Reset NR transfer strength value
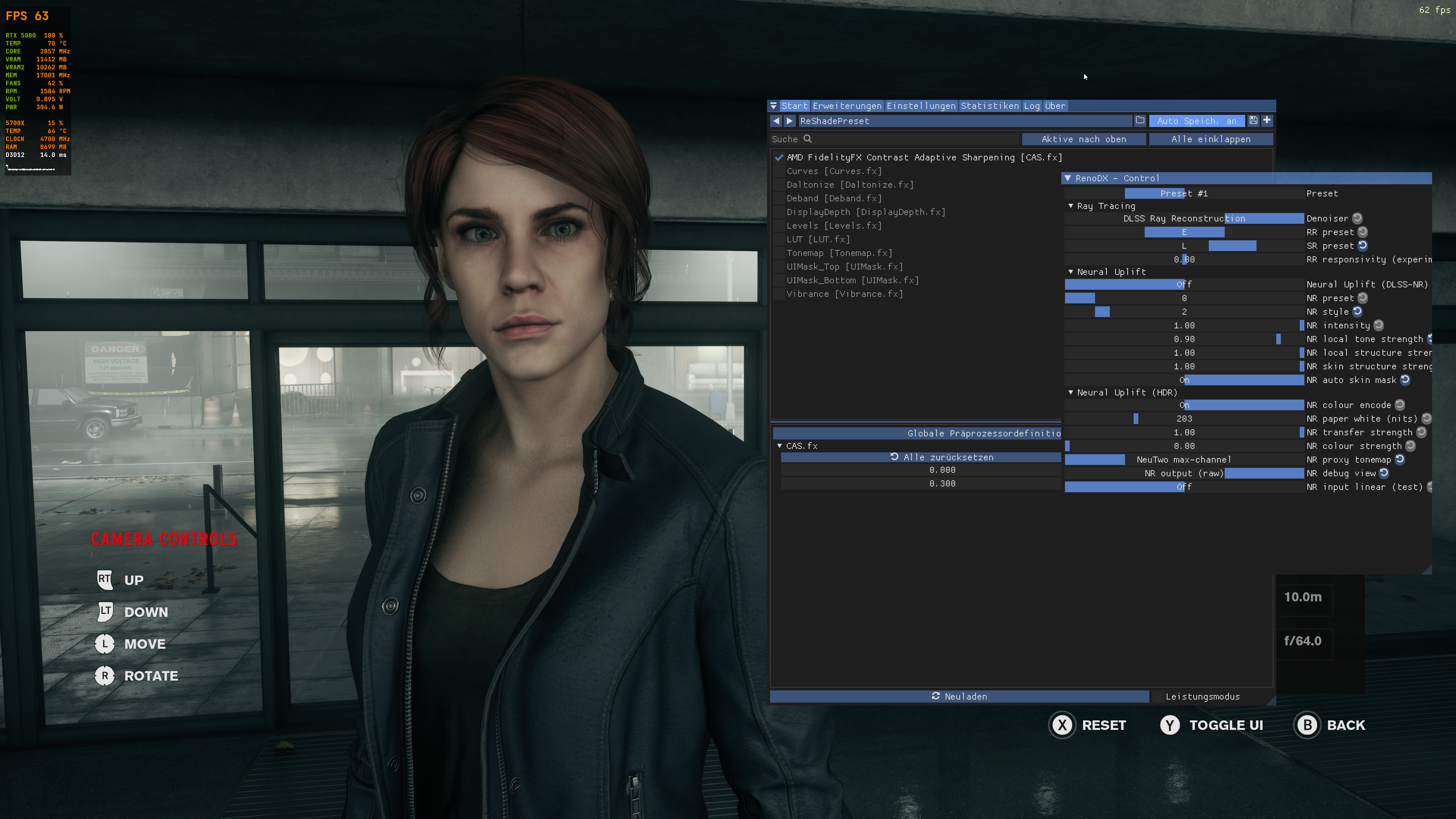The image size is (1456, 819). click(x=1421, y=432)
